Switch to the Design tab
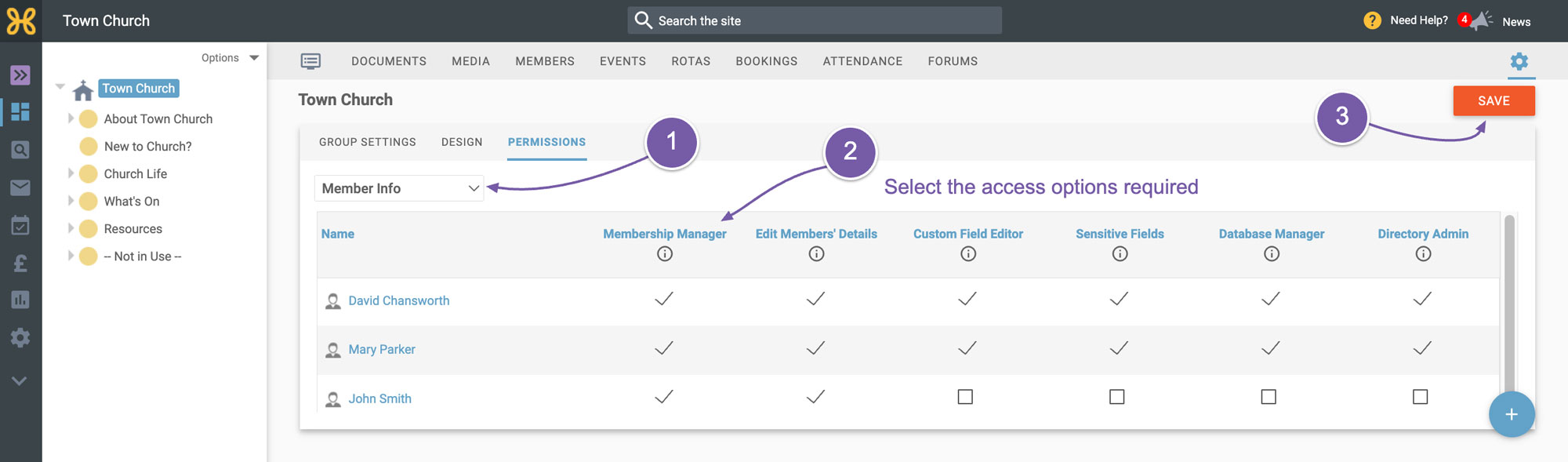Viewport: 1568px width, 462px height. pyautogui.click(x=462, y=142)
